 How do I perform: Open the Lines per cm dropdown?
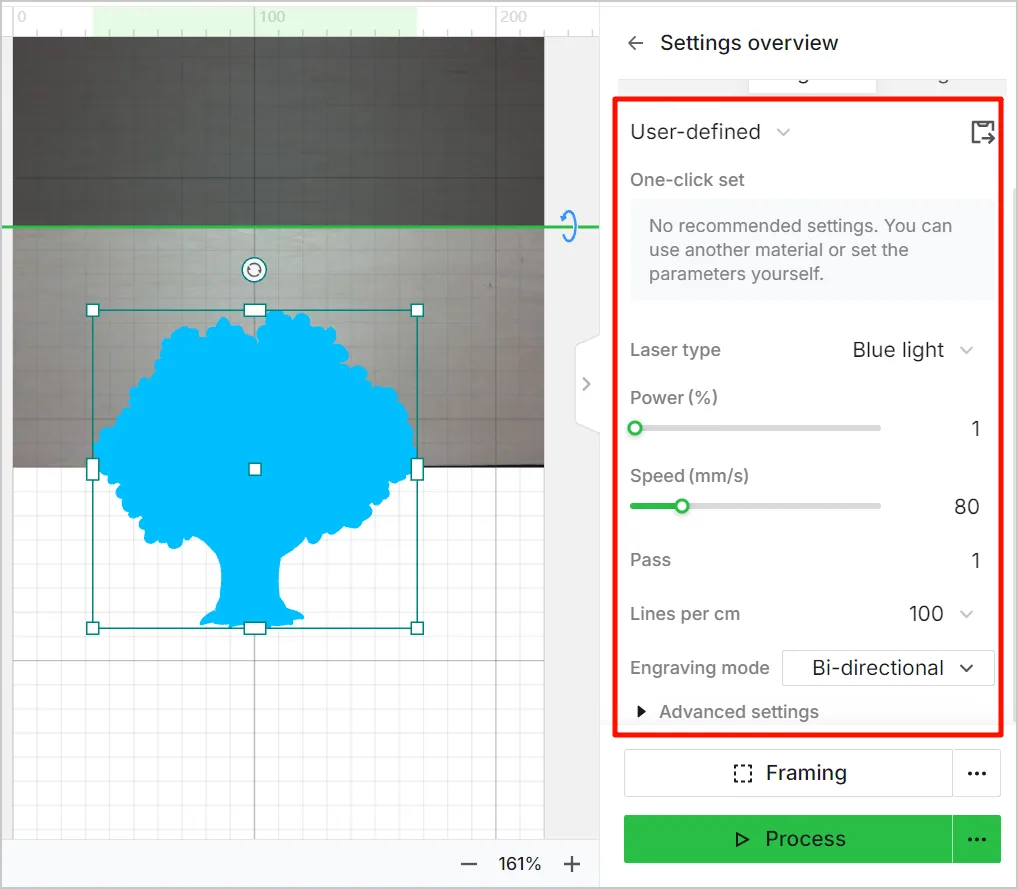pos(941,614)
